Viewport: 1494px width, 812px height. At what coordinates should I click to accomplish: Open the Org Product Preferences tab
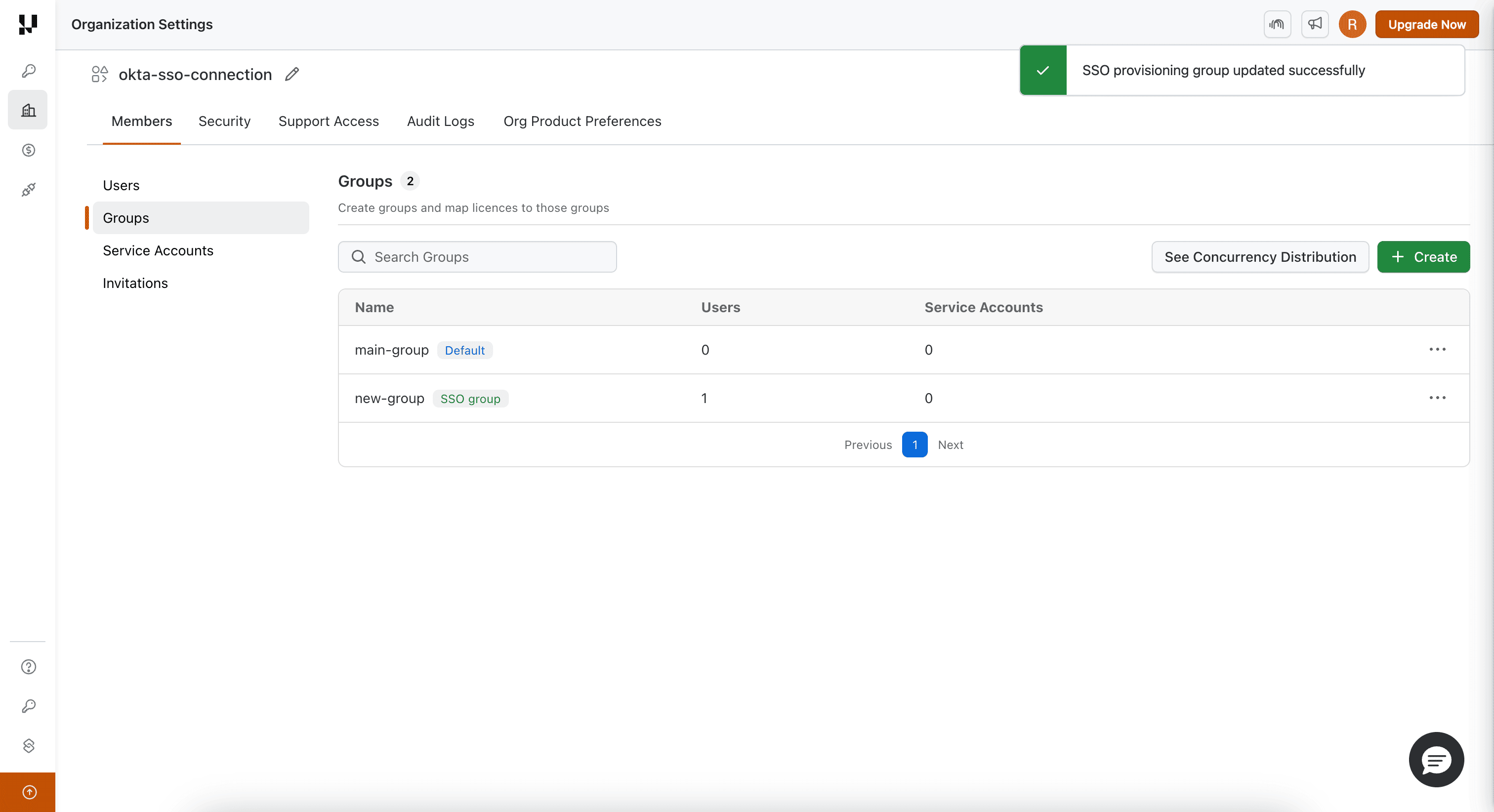coord(582,121)
